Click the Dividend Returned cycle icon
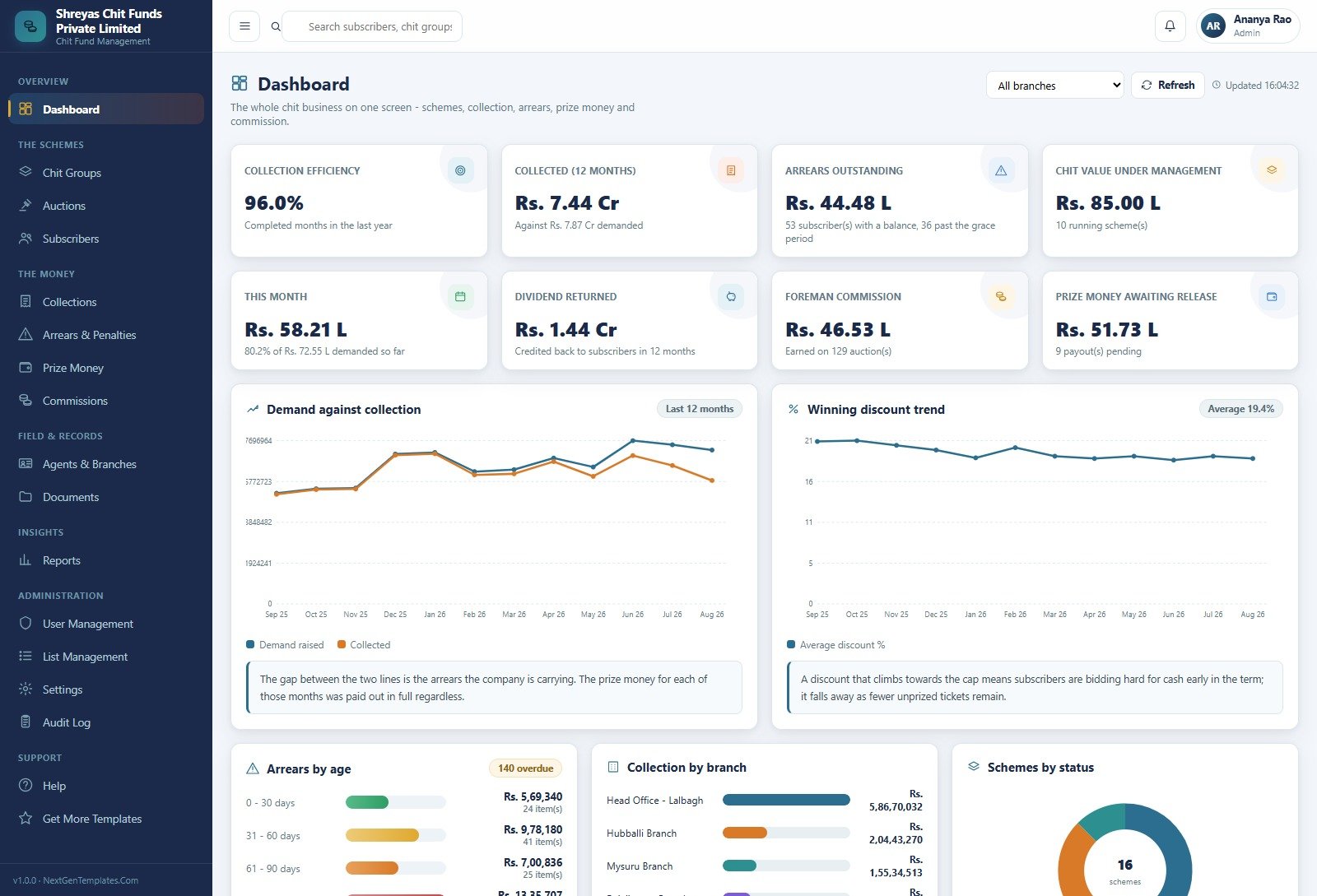Image resolution: width=1317 pixels, height=896 pixels. pyautogui.click(x=731, y=296)
